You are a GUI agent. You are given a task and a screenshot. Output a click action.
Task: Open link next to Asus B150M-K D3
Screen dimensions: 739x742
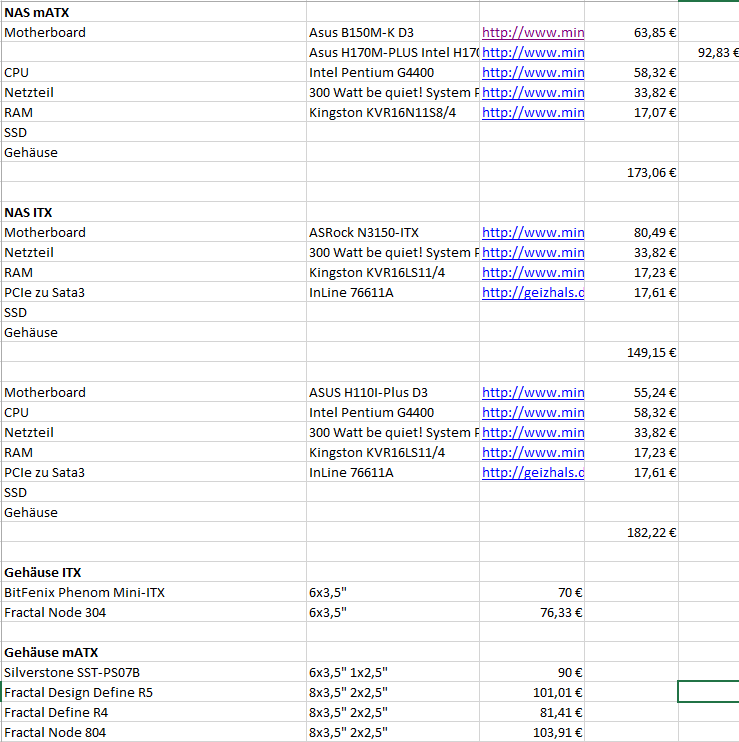point(533,32)
